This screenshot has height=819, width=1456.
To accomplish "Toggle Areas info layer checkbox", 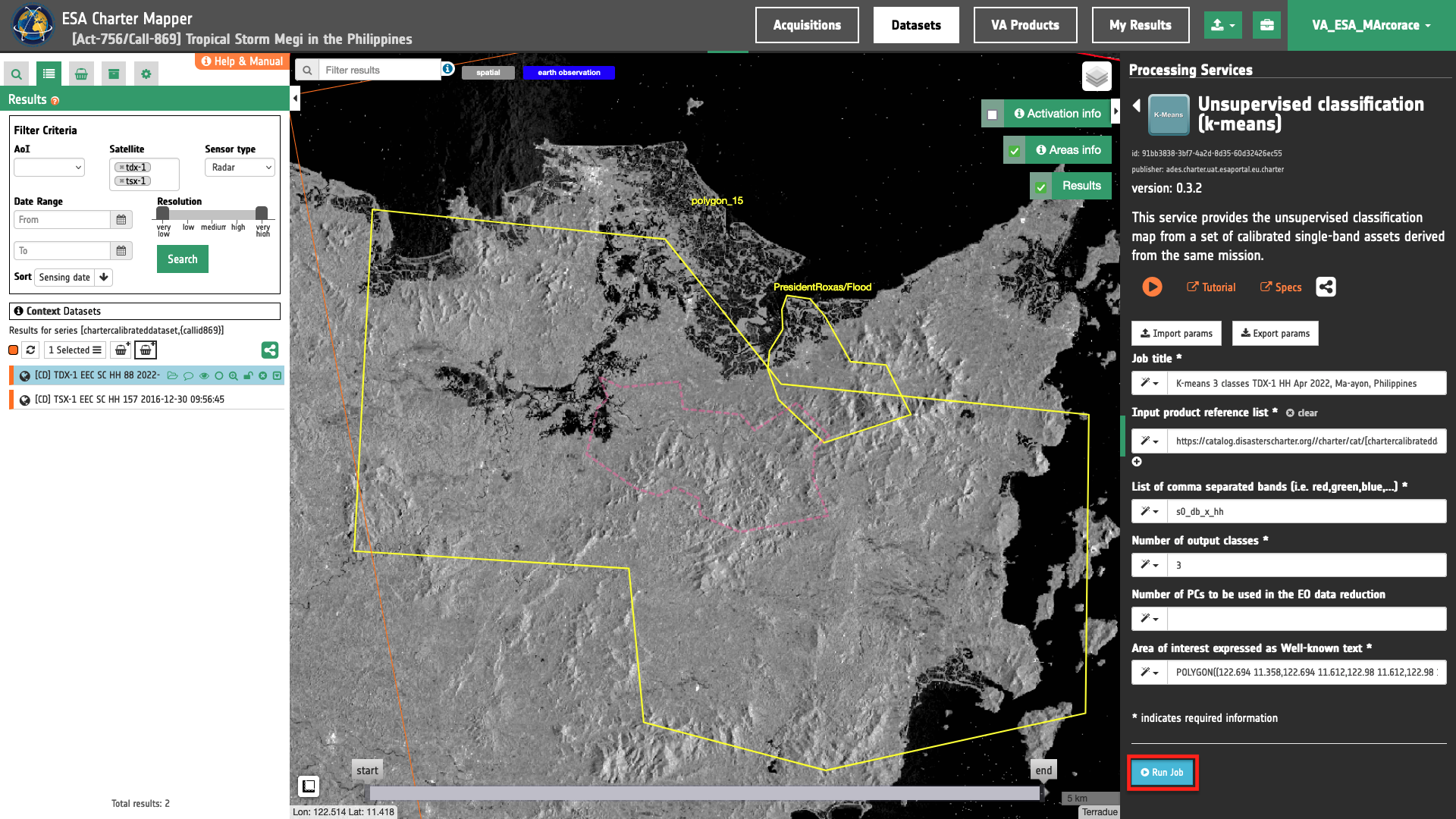I will (x=1014, y=151).
